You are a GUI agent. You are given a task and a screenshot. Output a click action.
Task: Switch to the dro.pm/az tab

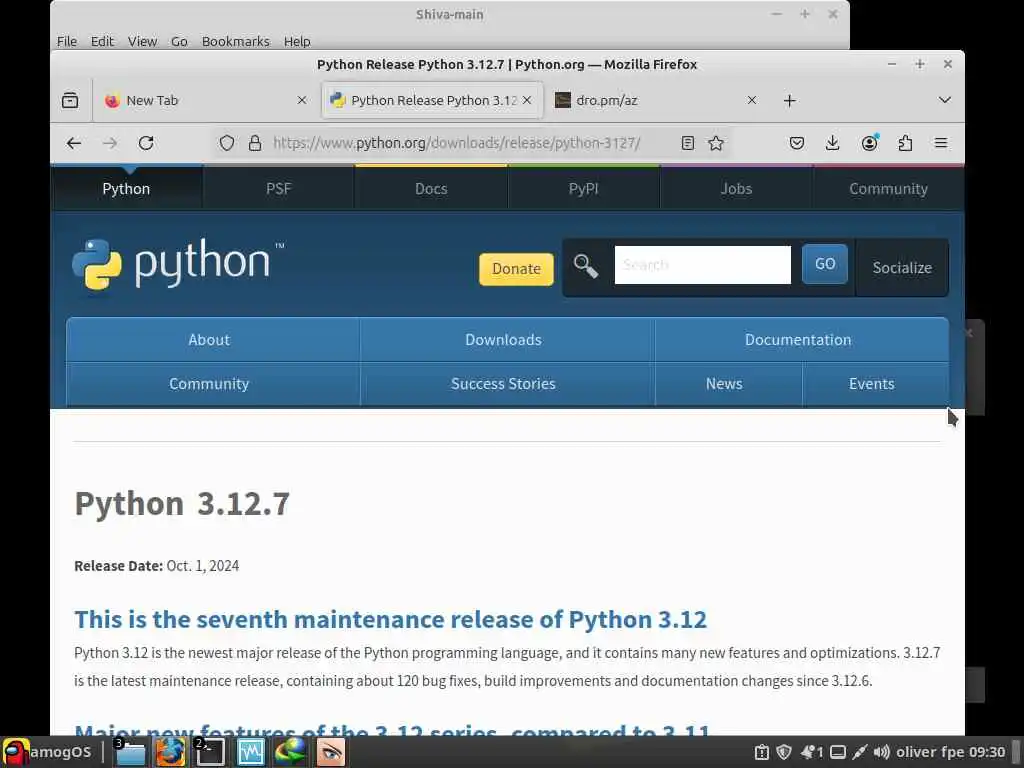tap(655, 100)
